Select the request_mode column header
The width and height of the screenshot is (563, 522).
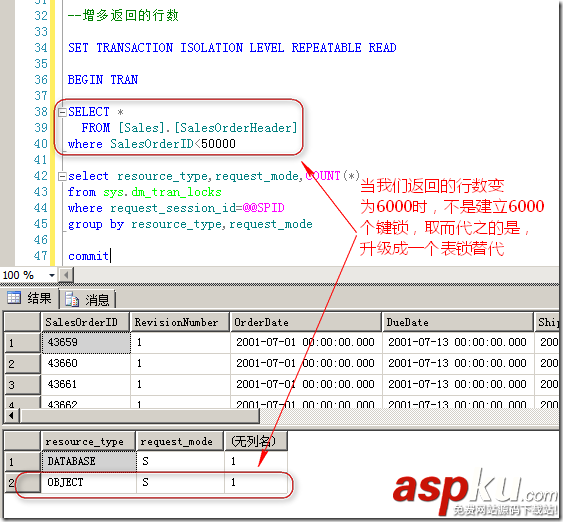click(180, 441)
